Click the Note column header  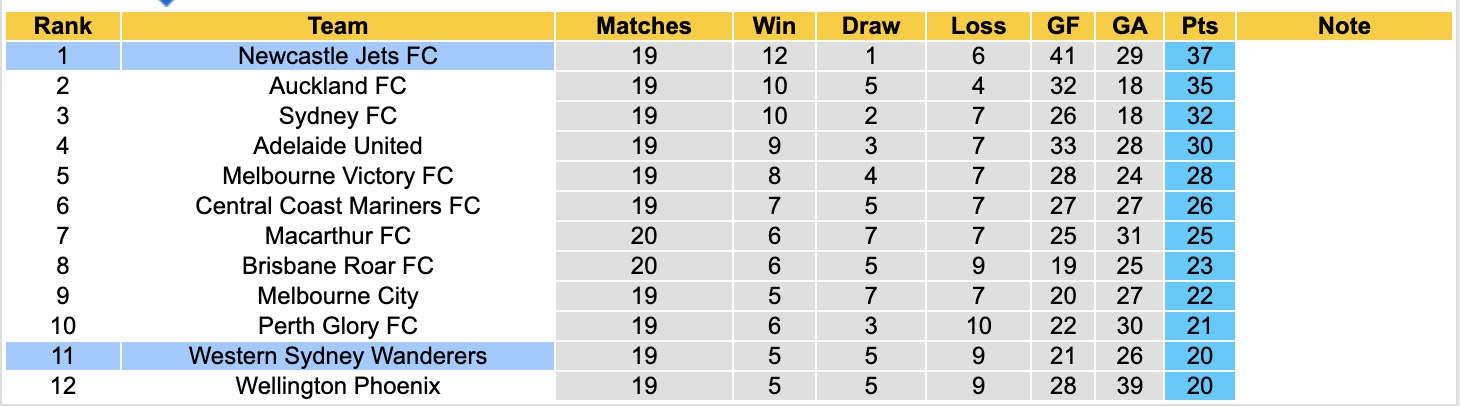(x=1344, y=26)
